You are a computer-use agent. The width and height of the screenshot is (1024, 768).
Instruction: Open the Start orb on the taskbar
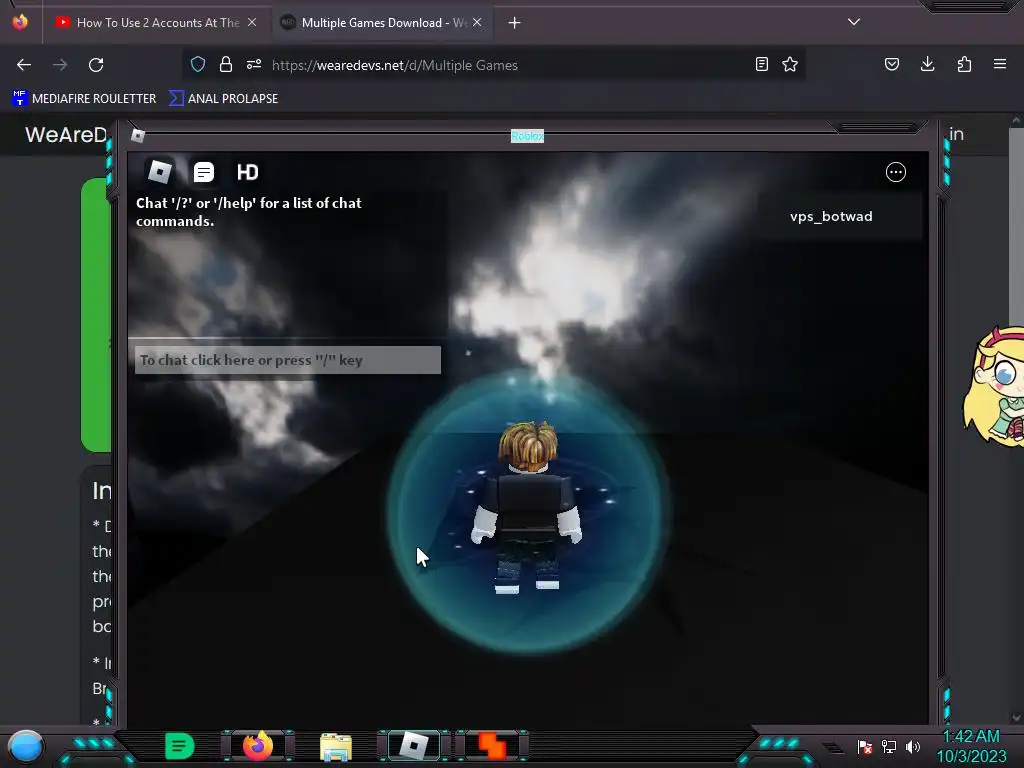point(26,748)
